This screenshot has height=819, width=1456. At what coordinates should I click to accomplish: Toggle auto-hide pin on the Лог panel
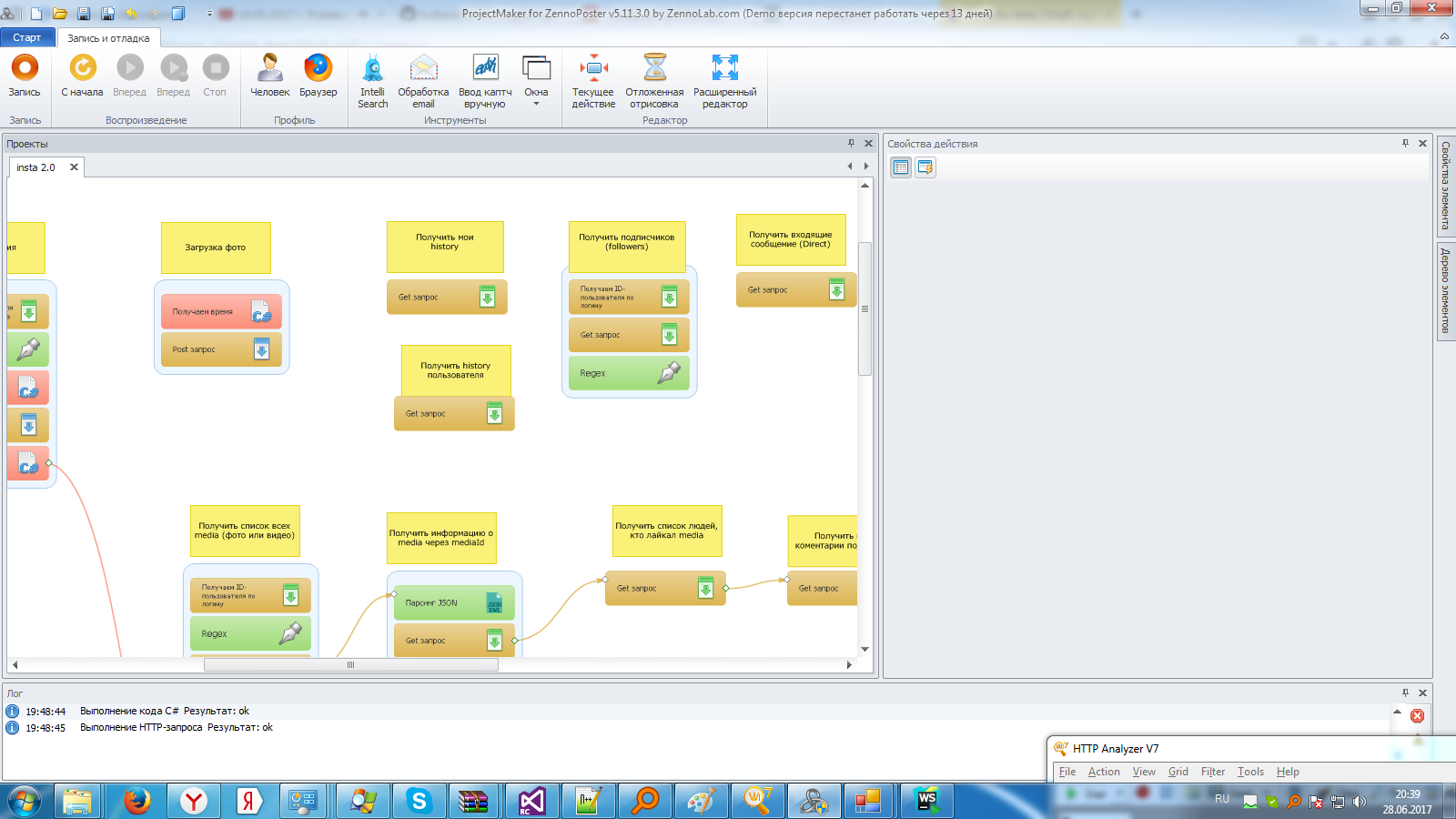[x=1406, y=693]
